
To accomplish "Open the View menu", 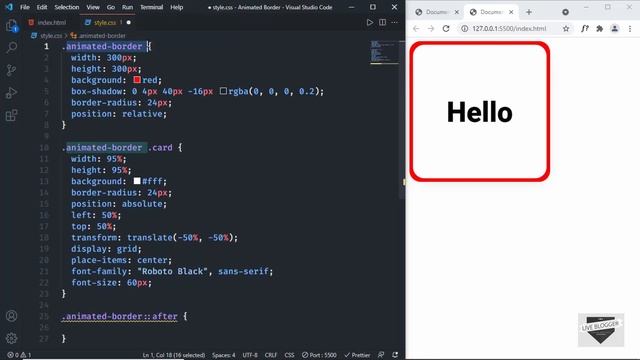I will point(93,7).
